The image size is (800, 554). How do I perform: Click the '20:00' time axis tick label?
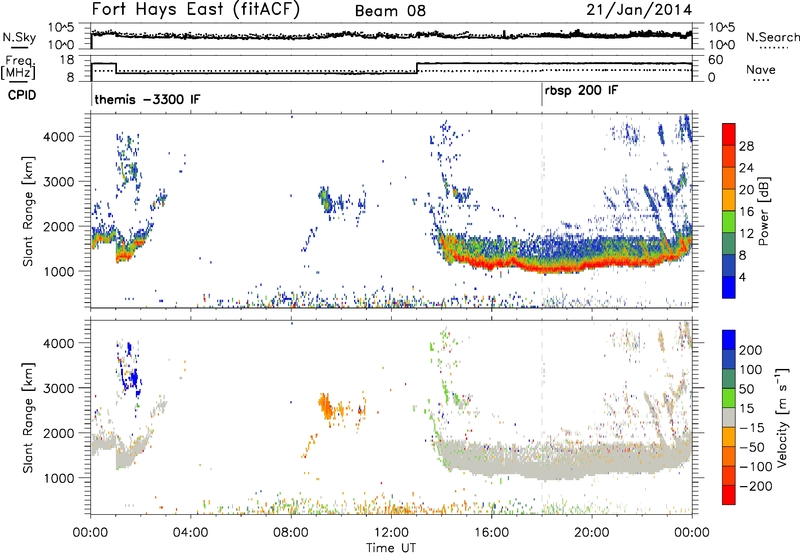591,533
